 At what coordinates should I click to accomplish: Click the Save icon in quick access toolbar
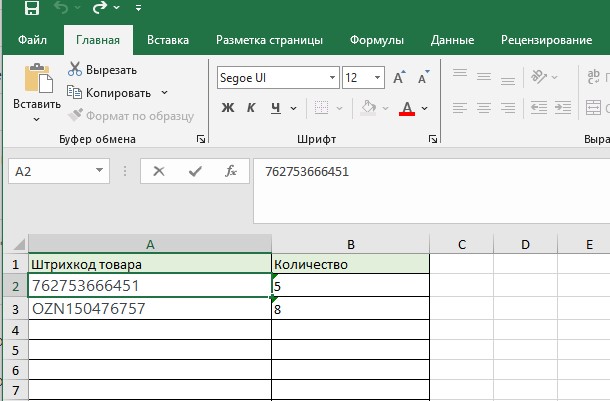click(31, 10)
